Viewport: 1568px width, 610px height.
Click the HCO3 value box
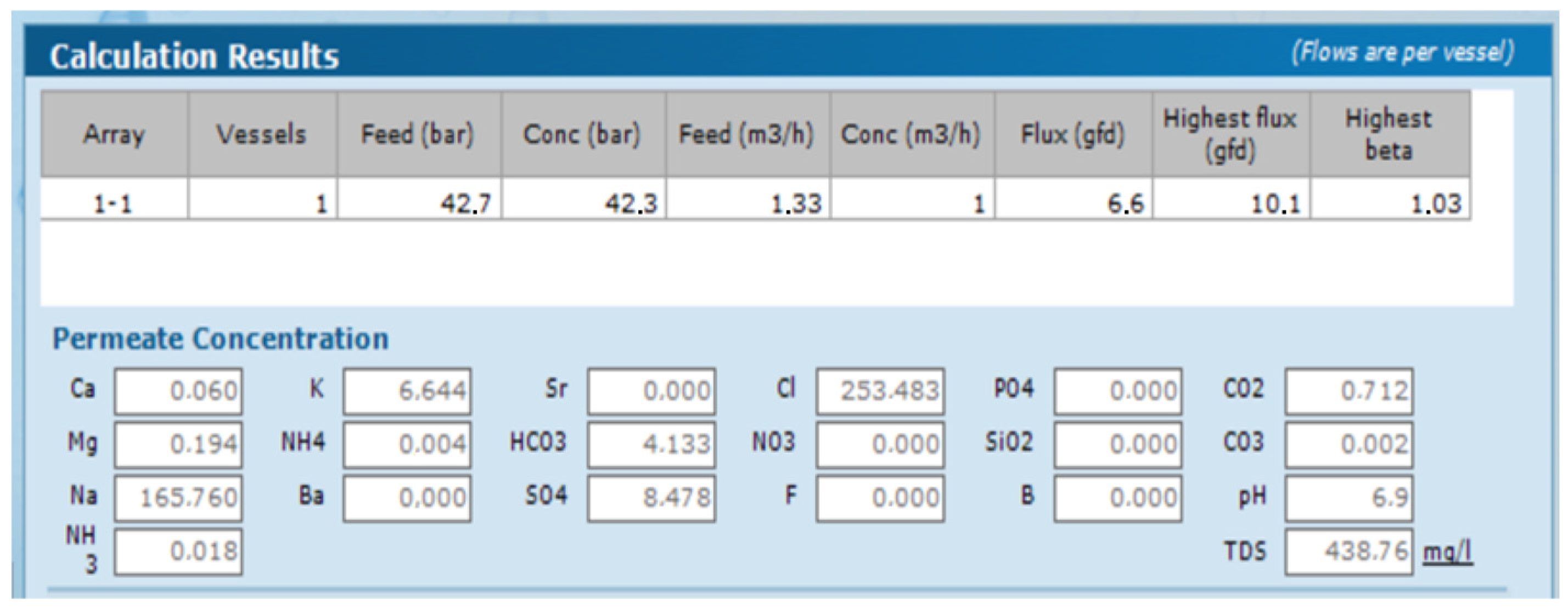coord(651,444)
